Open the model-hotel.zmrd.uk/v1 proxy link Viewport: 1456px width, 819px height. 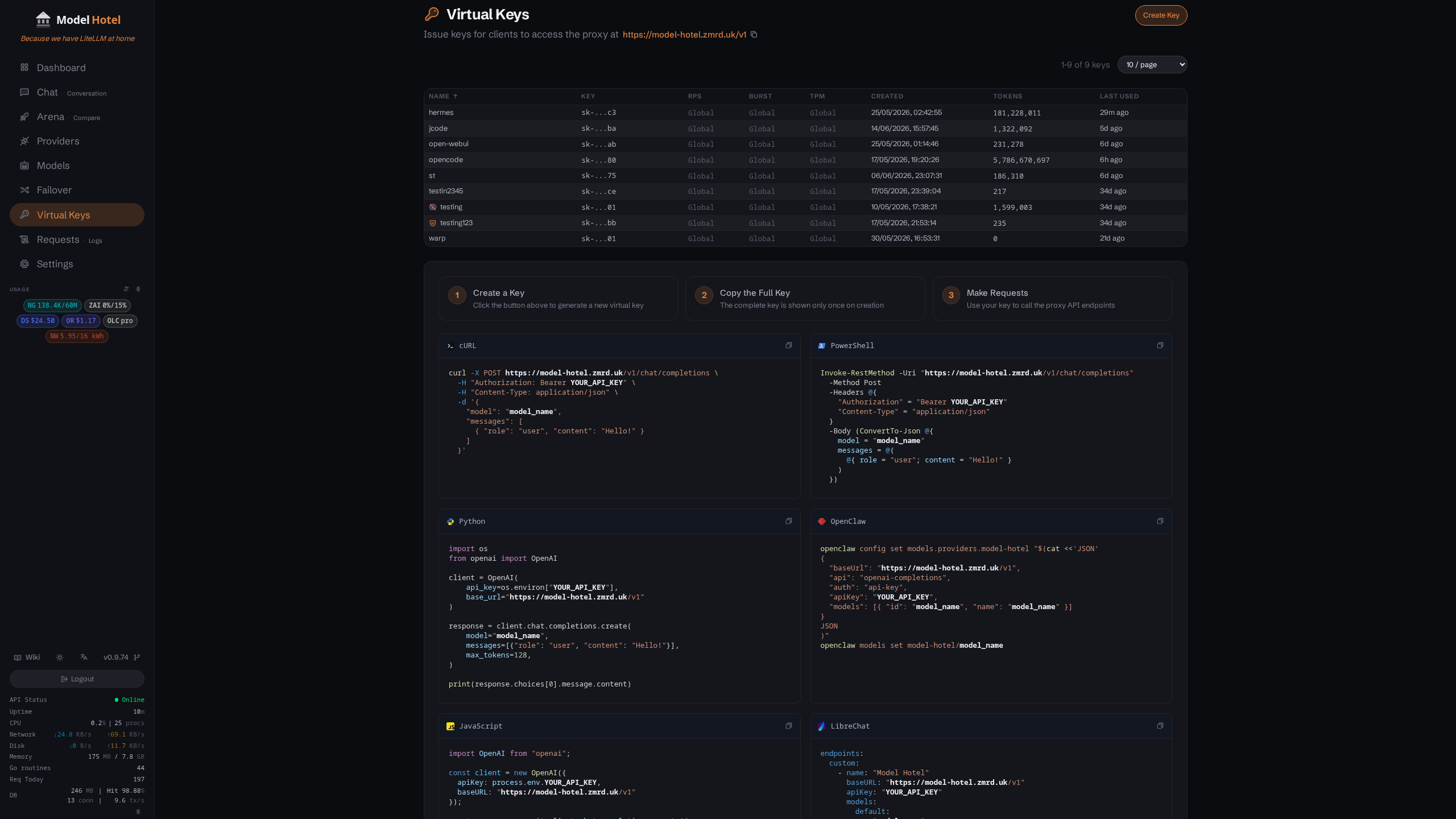pos(684,35)
